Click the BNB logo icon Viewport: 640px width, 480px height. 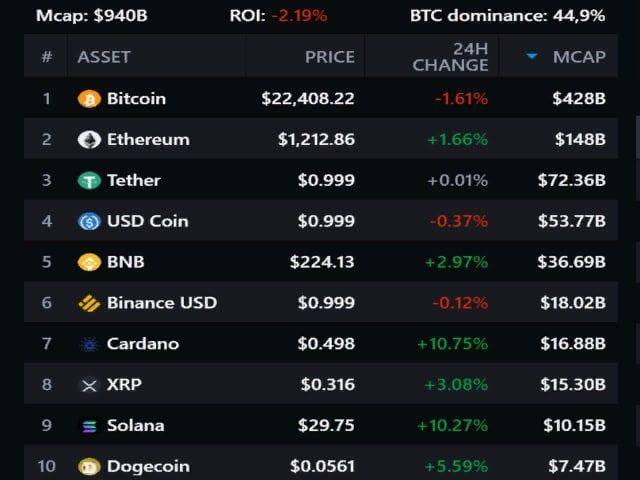[89, 263]
